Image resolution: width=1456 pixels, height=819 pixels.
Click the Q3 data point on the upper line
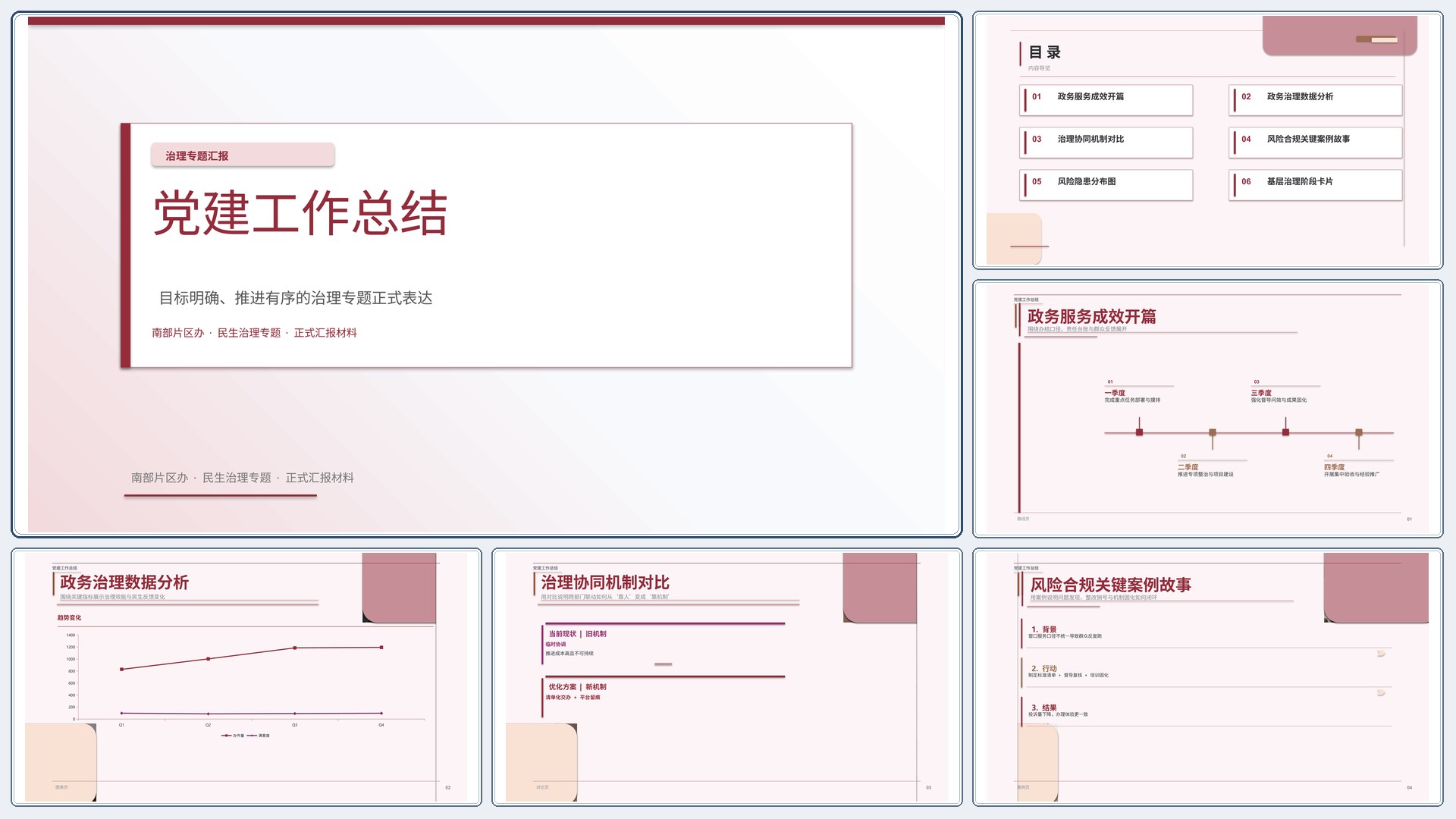click(295, 648)
